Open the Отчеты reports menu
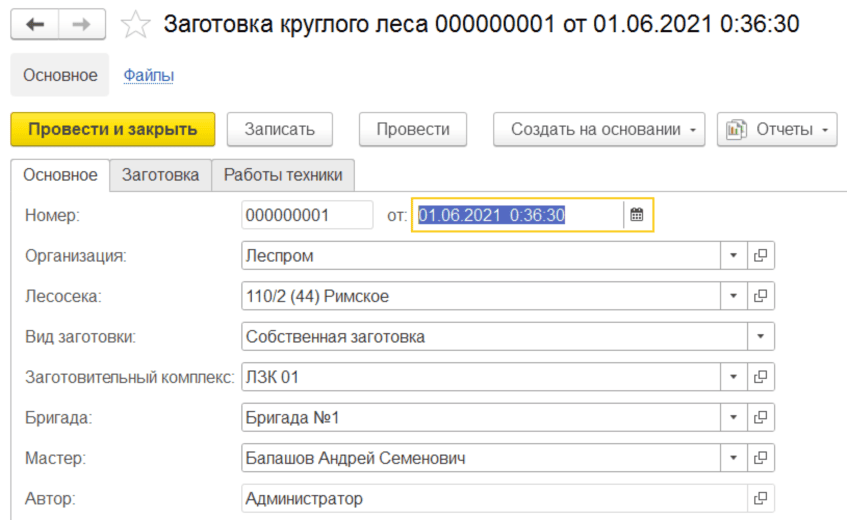The width and height of the screenshot is (847, 520). click(x=777, y=130)
